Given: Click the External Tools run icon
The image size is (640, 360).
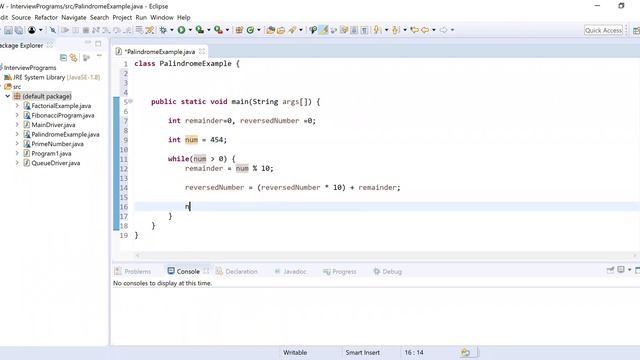Looking at the screenshot, I should [x=218, y=30].
